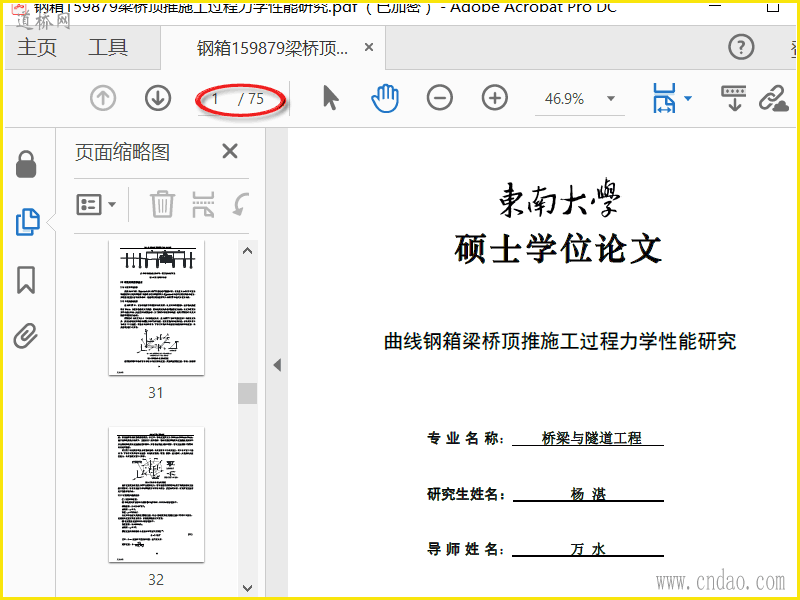Viewport: 800px width, 600px height.
Task: Click the share link cloud icon
Action: pyautogui.click(x=773, y=98)
